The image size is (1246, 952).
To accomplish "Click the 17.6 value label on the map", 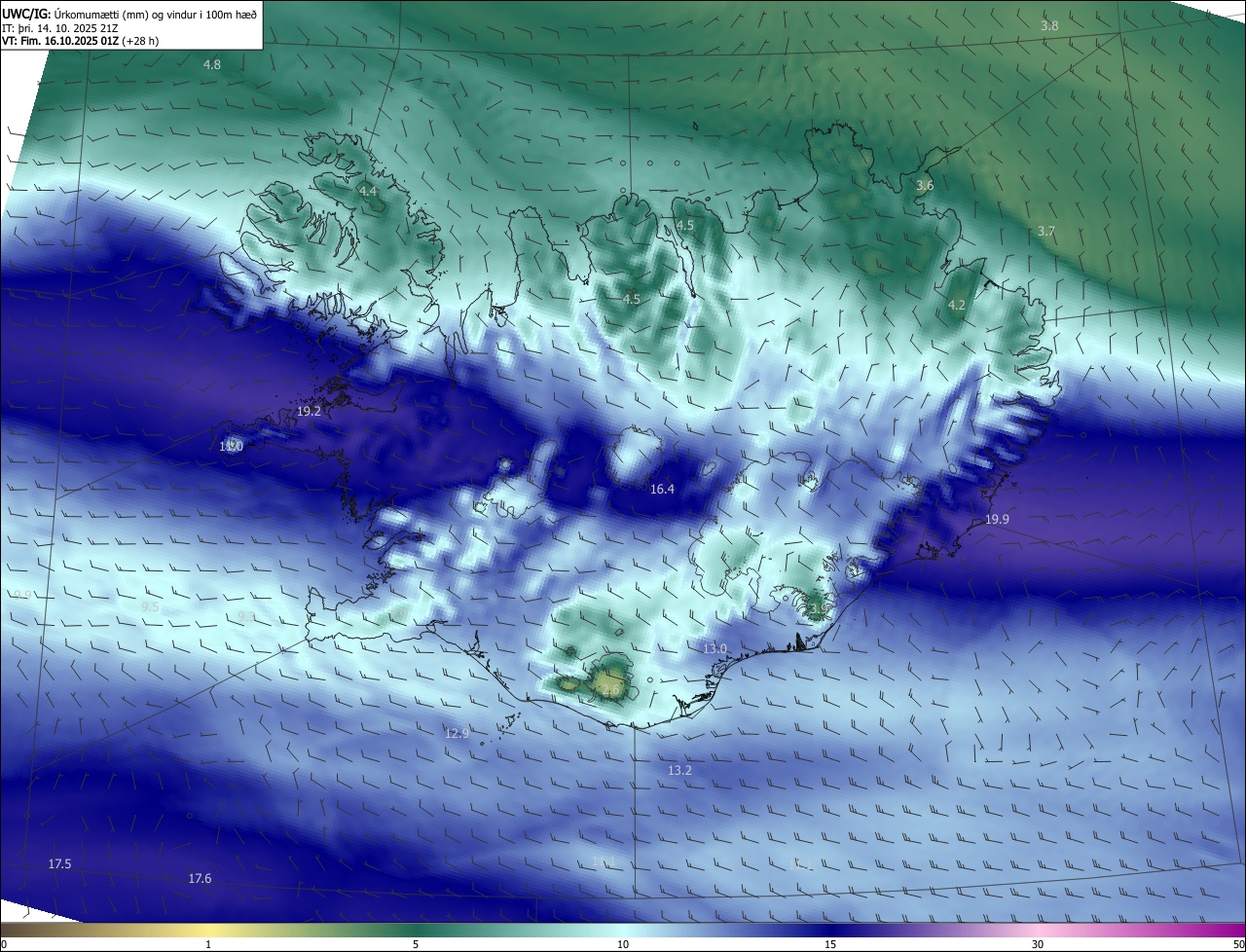I will click(x=200, y=878).
